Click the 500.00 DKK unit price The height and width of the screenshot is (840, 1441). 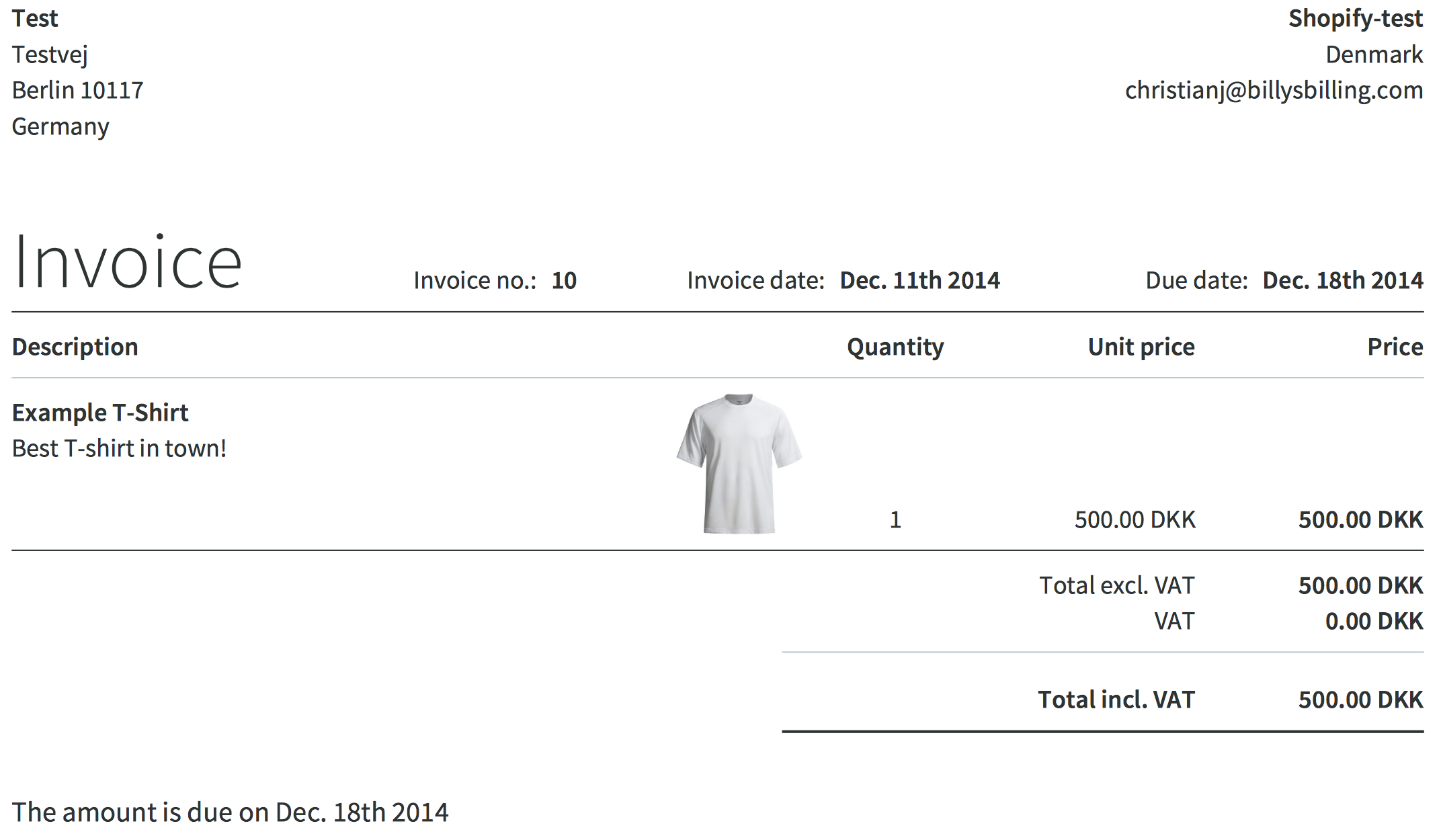(1135, 519)
